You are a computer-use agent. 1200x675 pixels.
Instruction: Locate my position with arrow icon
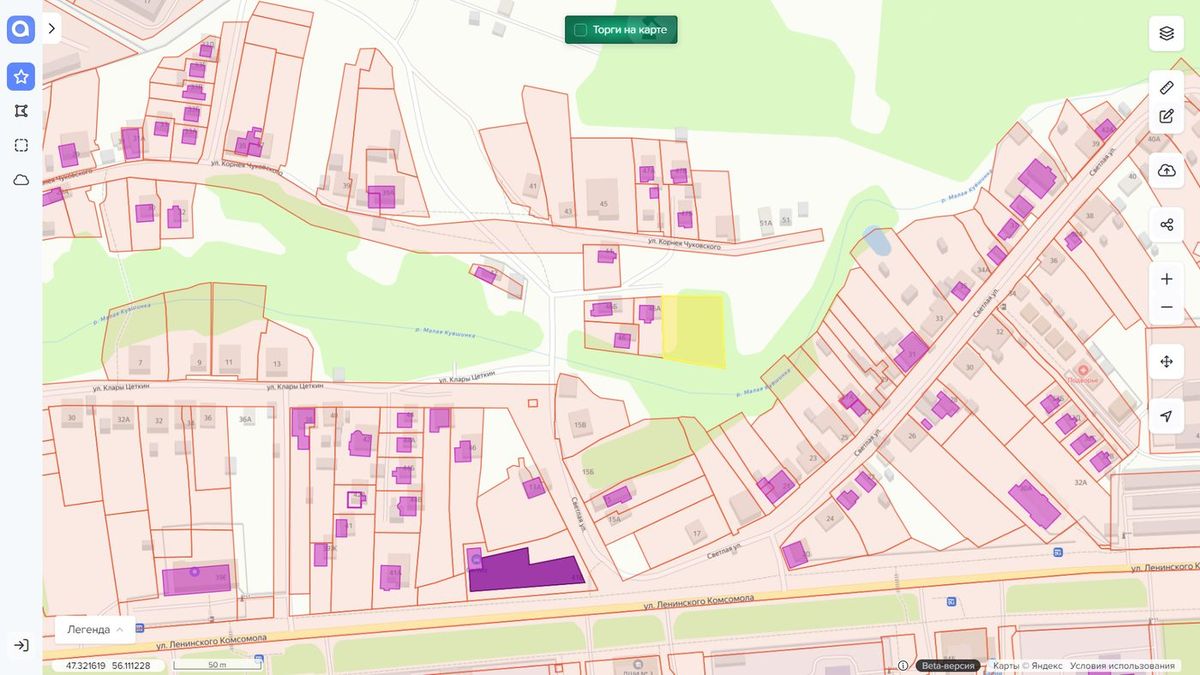pyautogui.click(x=1166, y=416)
